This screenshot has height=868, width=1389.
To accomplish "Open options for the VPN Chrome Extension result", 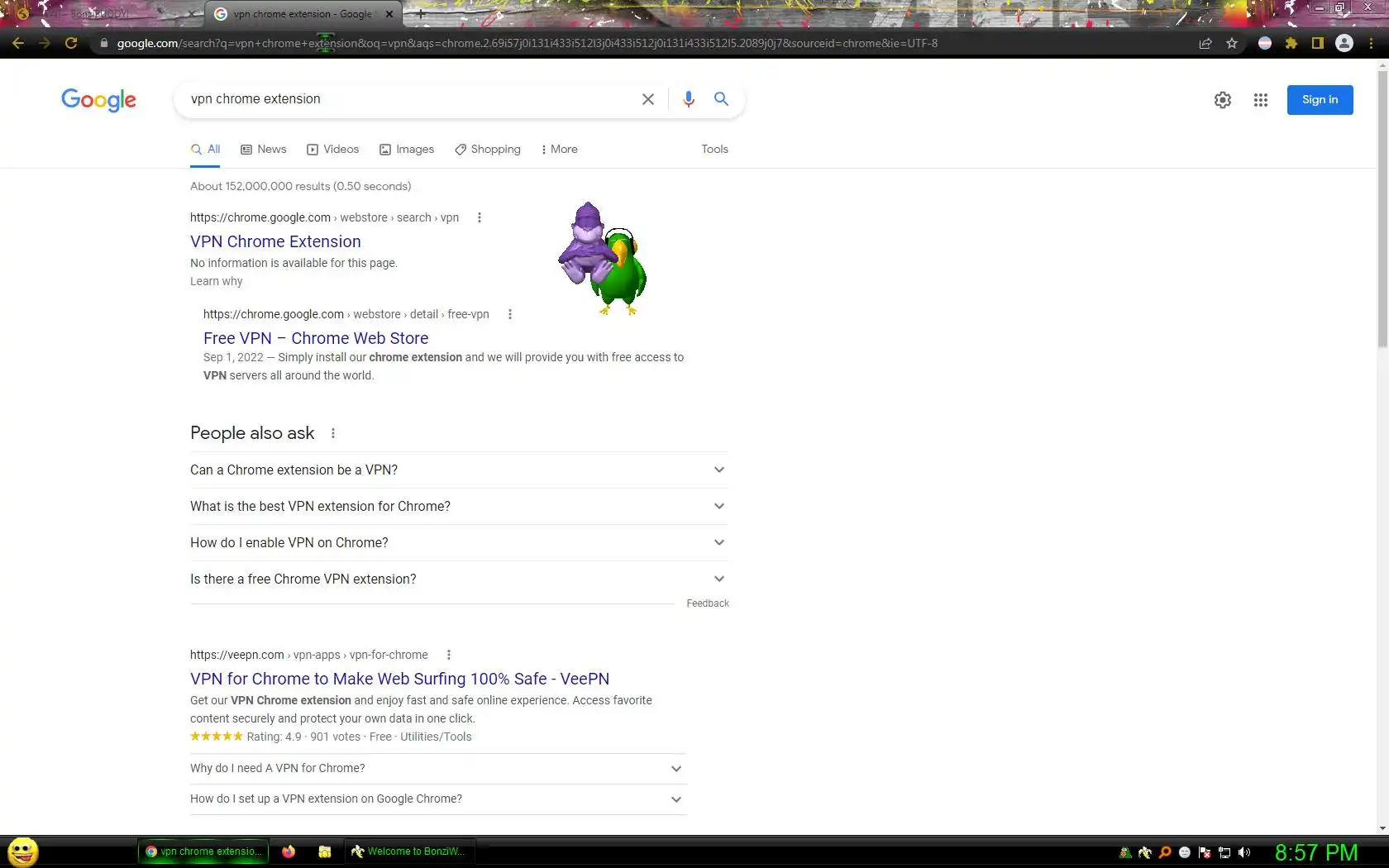I will [x=480, y=217].
